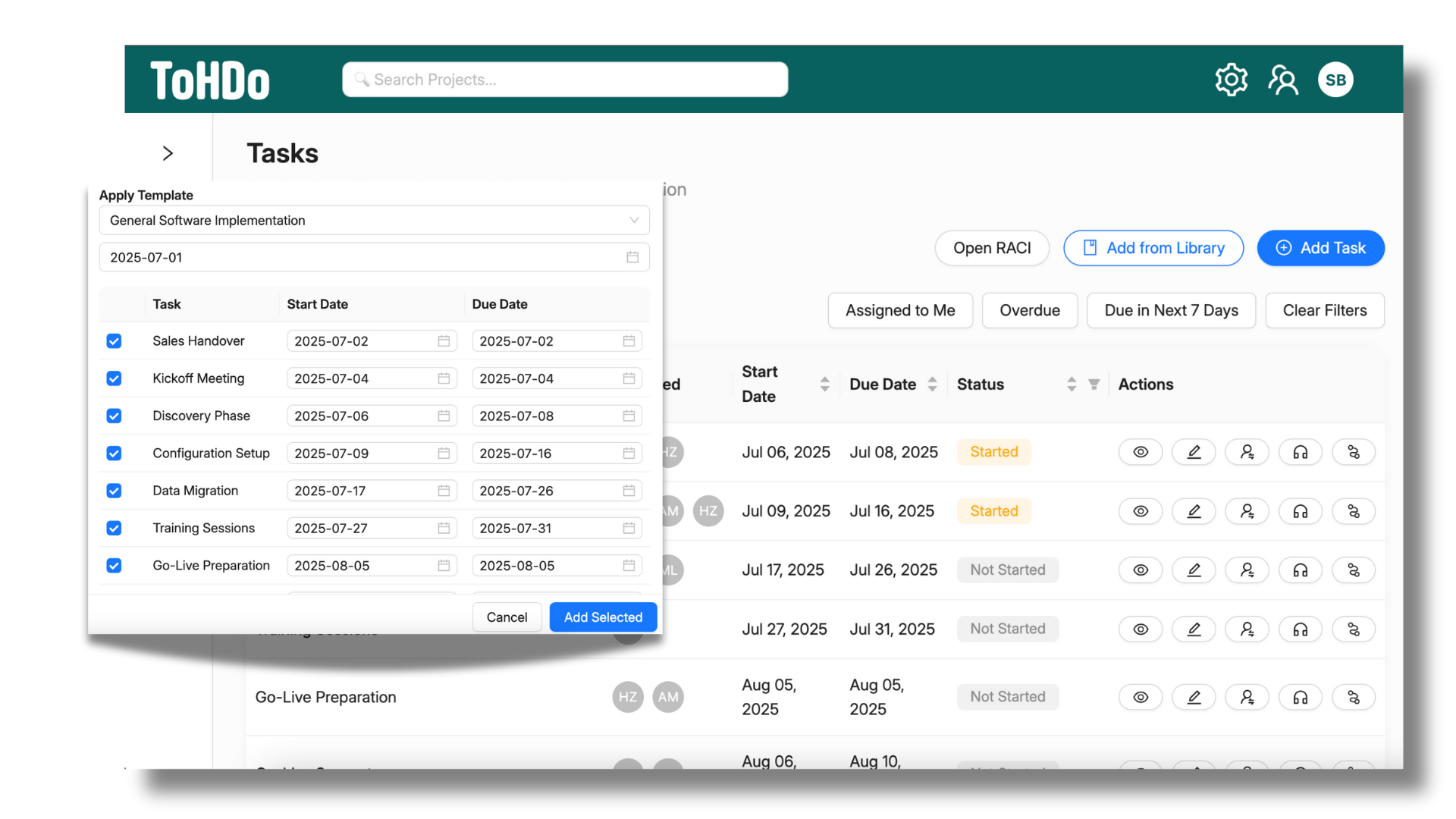Uncheck the Data Migration checkbox

[x=114, y=491]
